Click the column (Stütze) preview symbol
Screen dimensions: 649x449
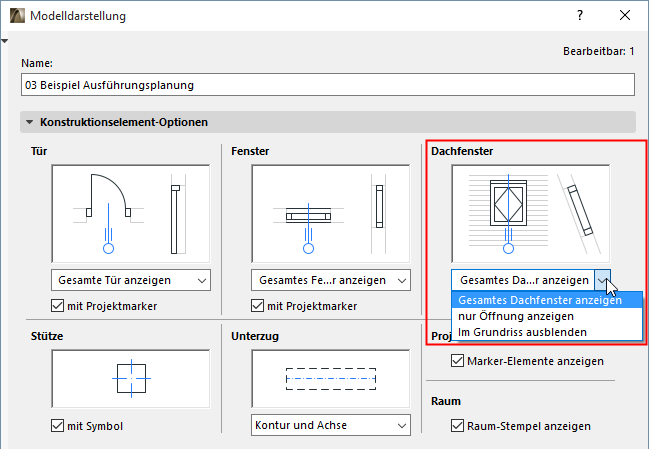(x=130, y=380)
